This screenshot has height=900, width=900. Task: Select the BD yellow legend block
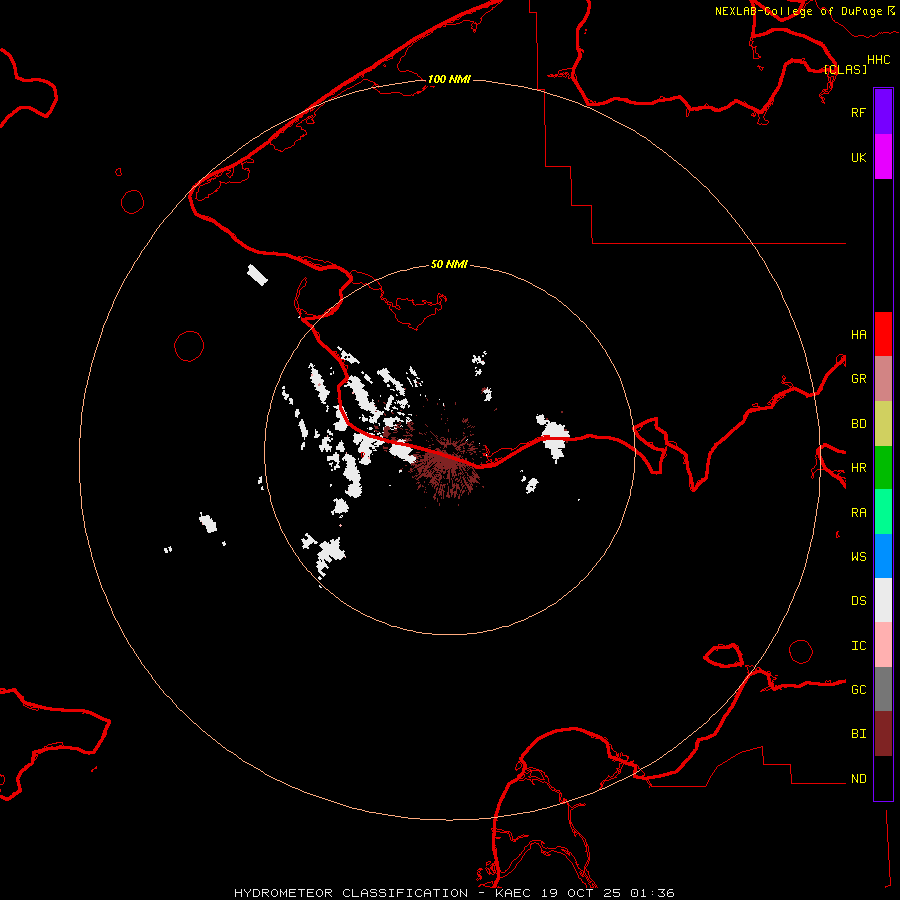(x=883, y=423)
